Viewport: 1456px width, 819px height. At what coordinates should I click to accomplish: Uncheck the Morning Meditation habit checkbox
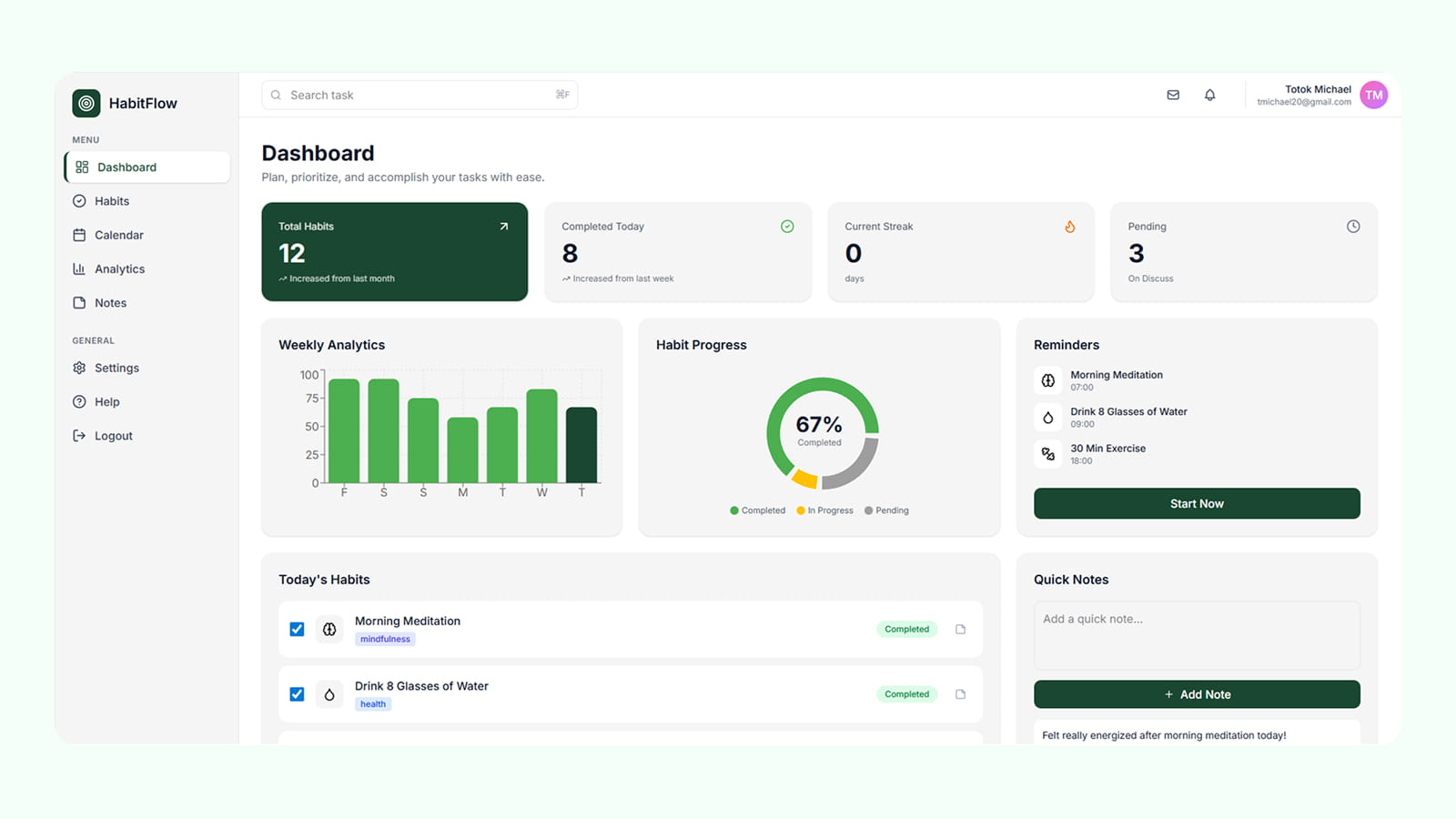pos(297,629)
